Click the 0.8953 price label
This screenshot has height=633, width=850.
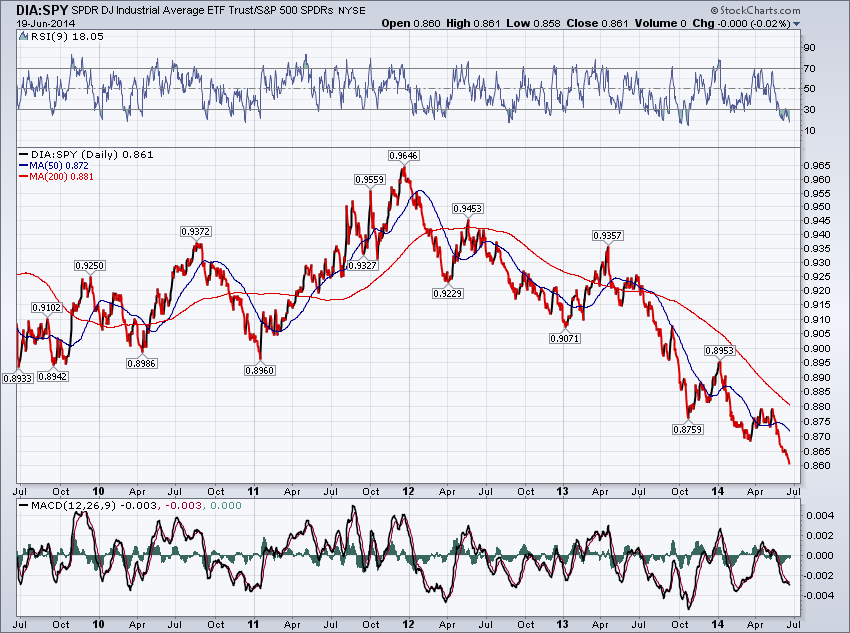pyautogui.click(x=719, y=351)
